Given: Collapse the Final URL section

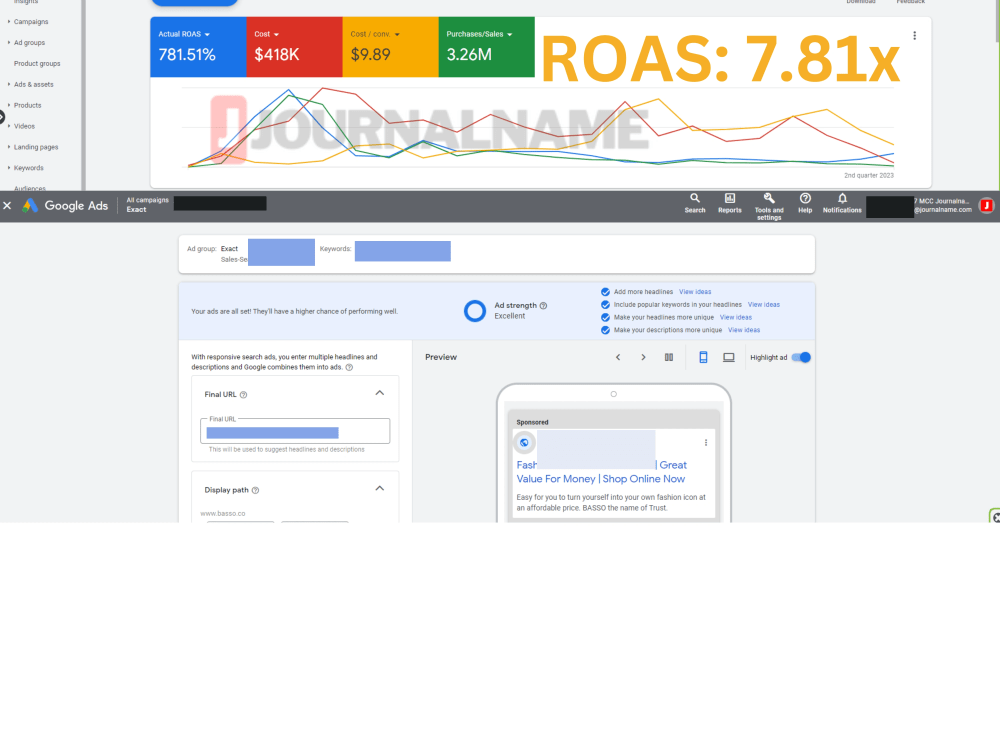Looking at the screenshot, I should coord(379,393).
